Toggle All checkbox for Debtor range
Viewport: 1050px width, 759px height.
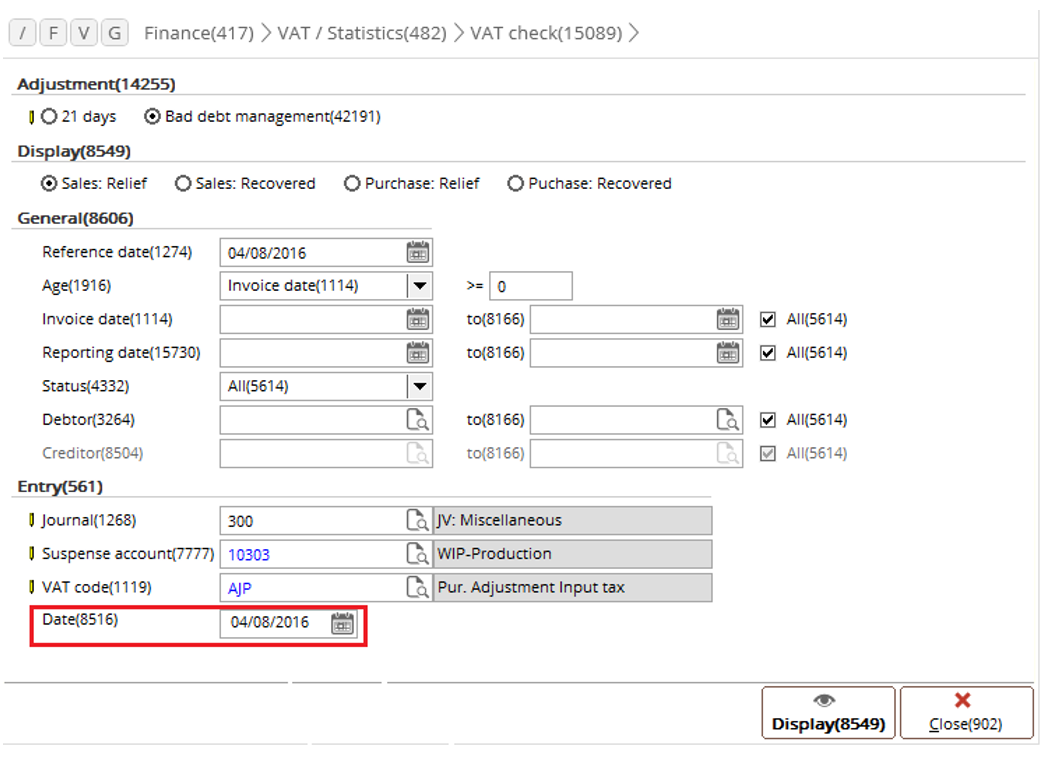[768, 420]
